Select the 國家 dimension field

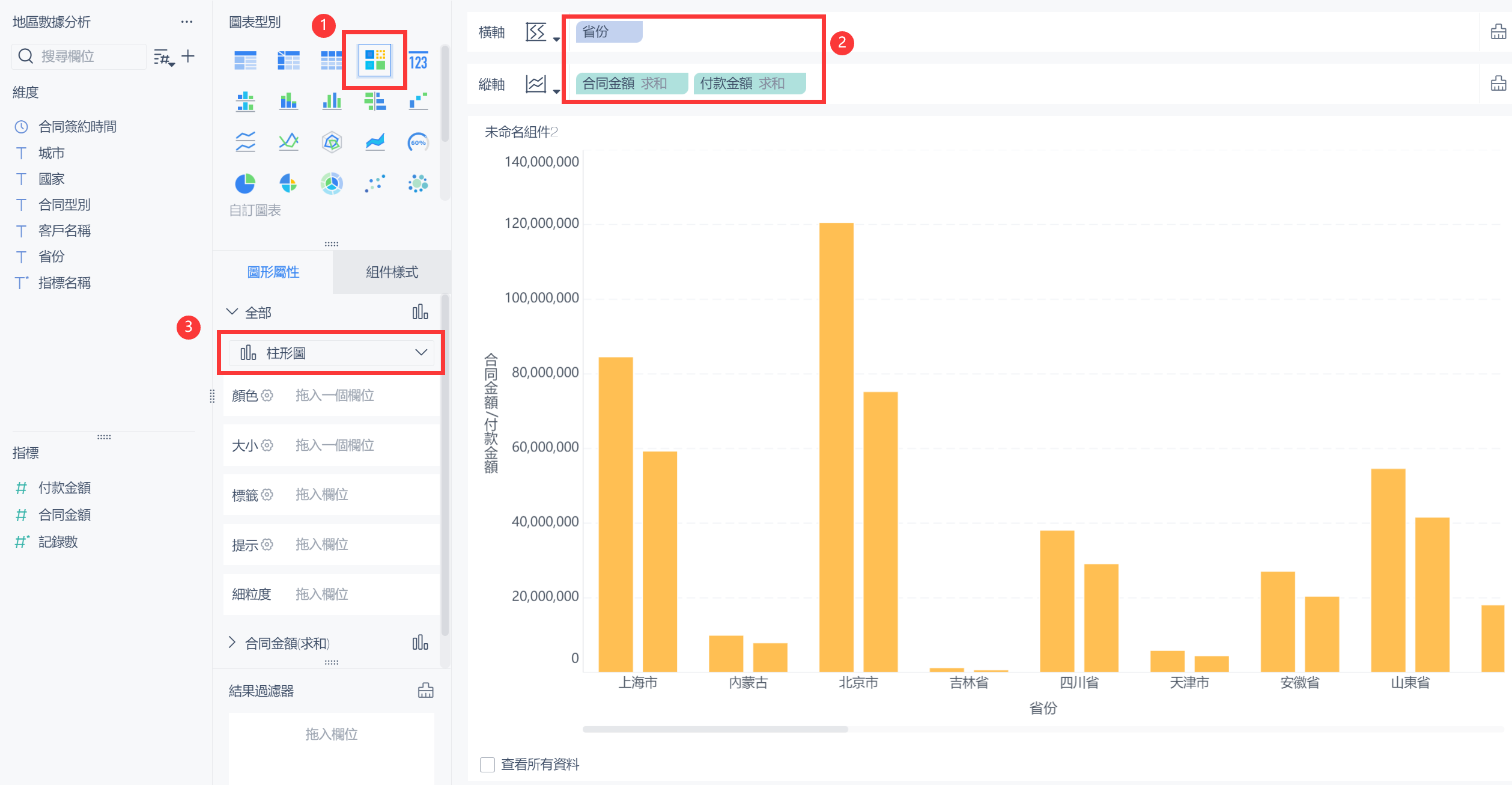[x=51, y=179]
